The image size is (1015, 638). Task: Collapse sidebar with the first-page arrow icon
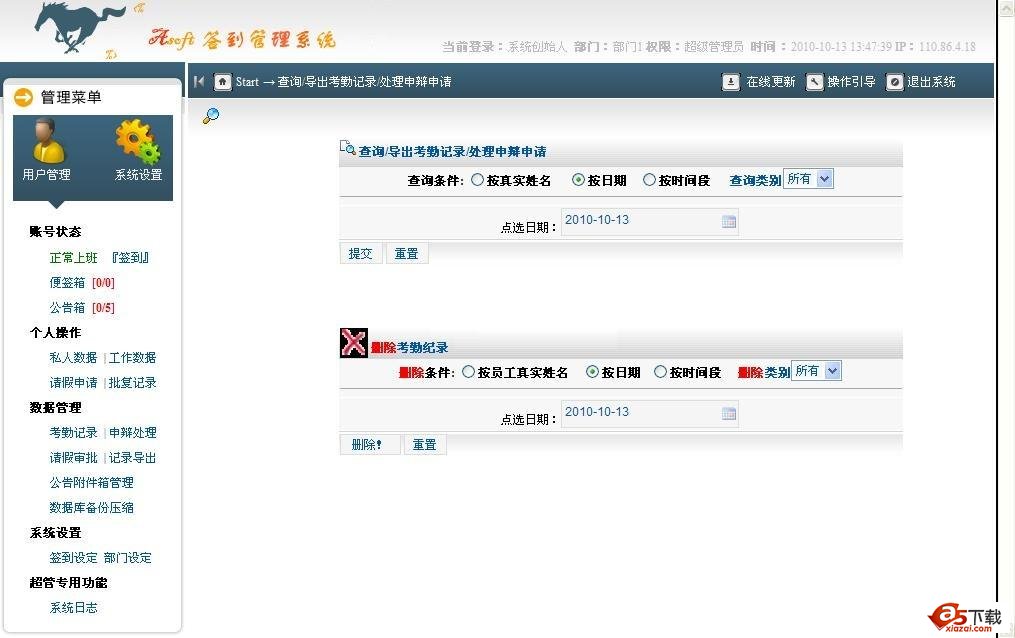pyautogui.click(x=199, y=82)
